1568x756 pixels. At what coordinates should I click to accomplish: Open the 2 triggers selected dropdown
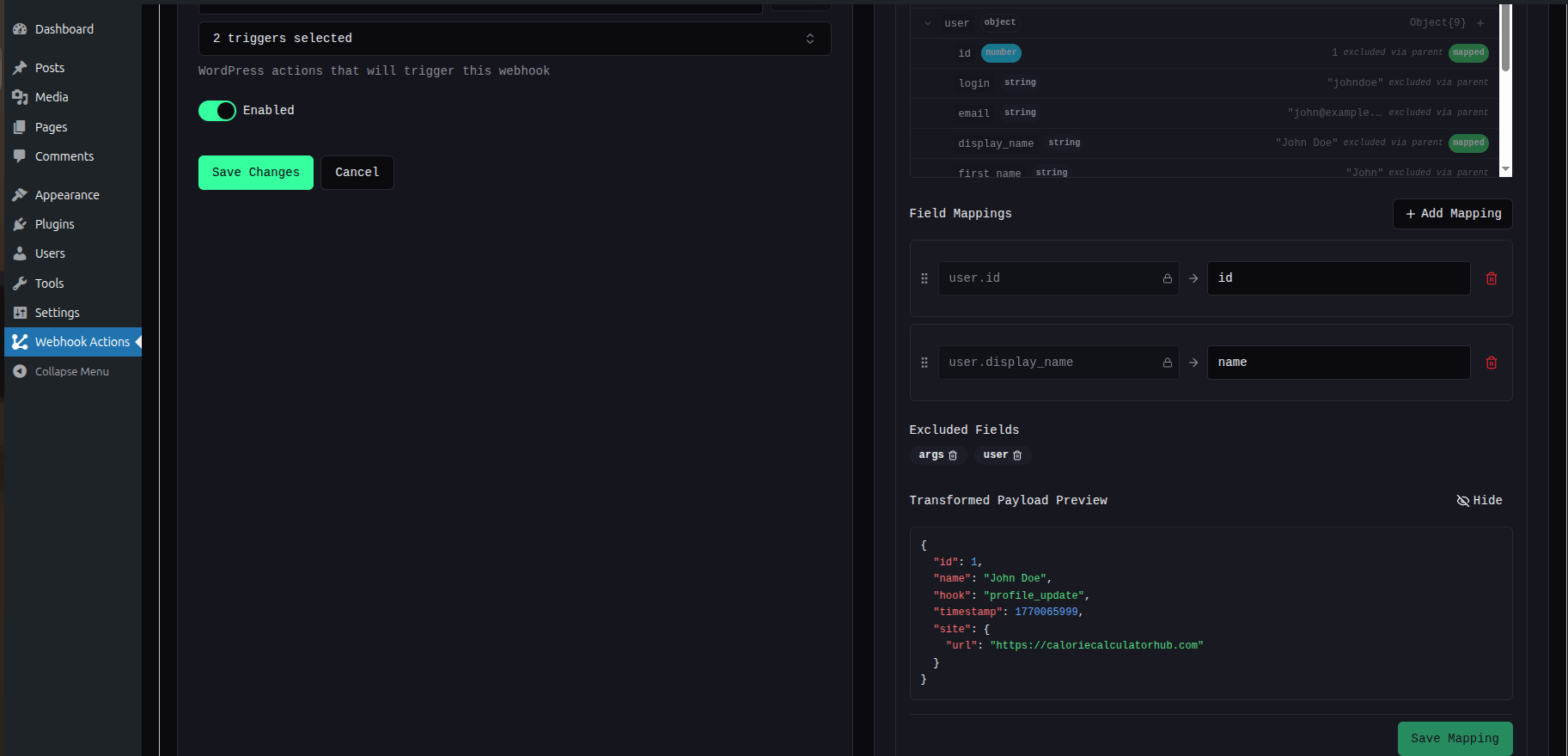[514, 39]
